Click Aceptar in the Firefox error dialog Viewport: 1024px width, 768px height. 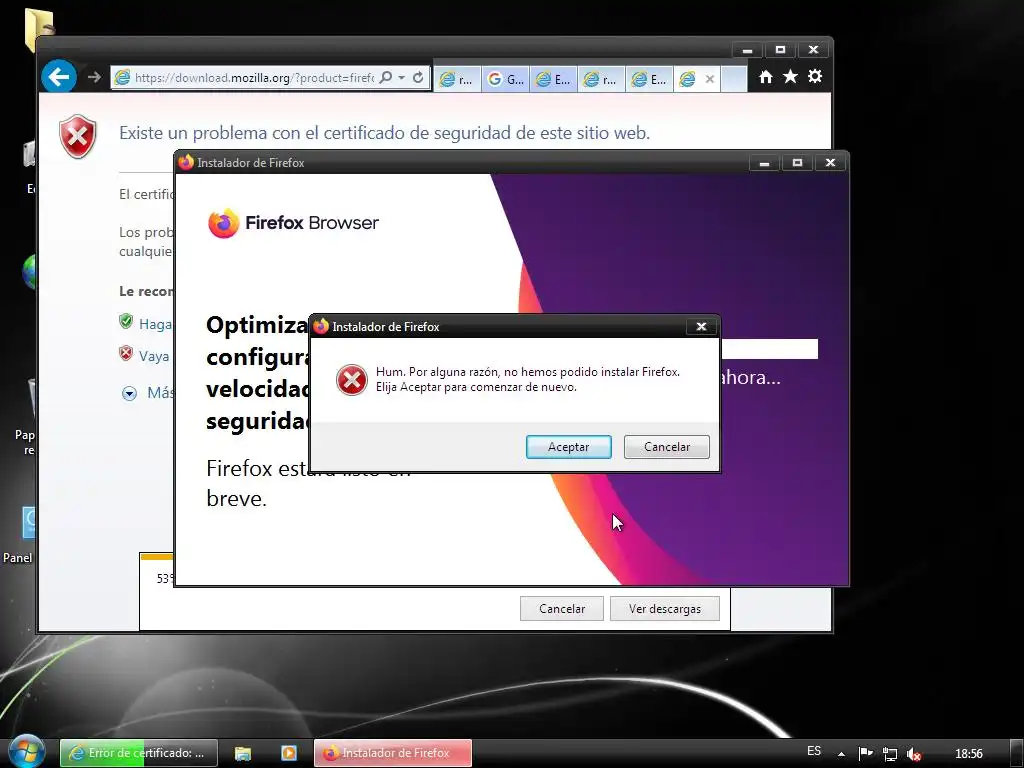click(x=568, y=447)
